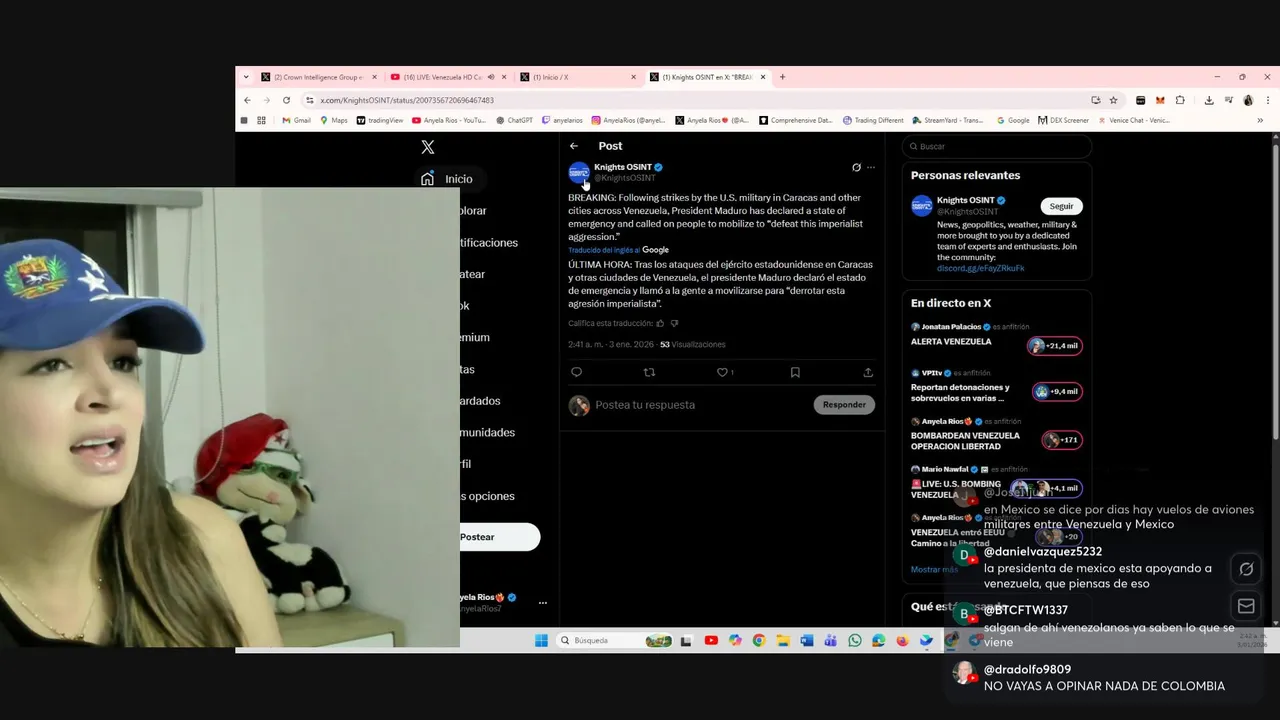Open ChatGPT bookmark

point(514,120)
